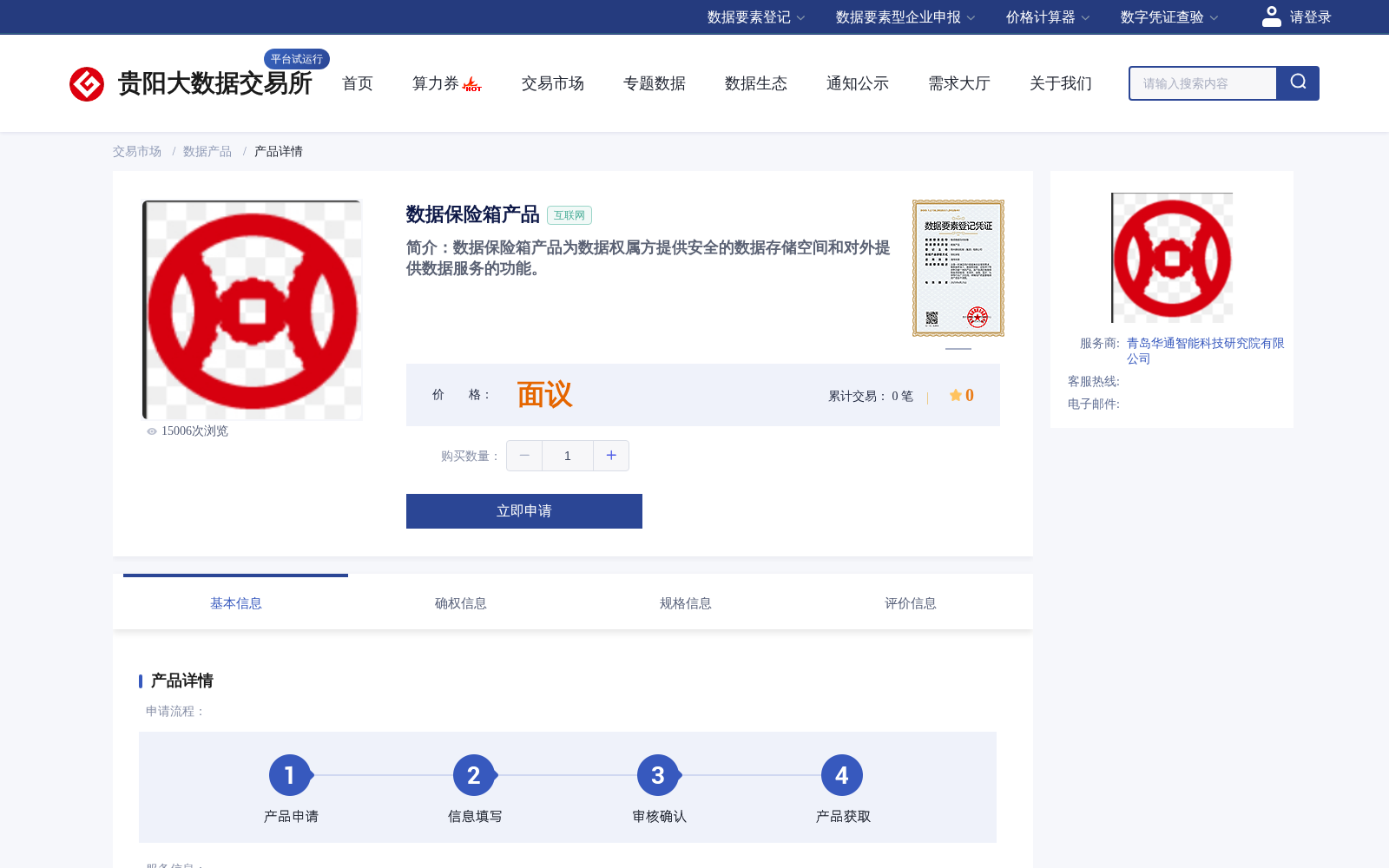The width and height of the screenshot is (1389, 868).
Task: Open 数据生态 navigation item
Action: (756, 83)
